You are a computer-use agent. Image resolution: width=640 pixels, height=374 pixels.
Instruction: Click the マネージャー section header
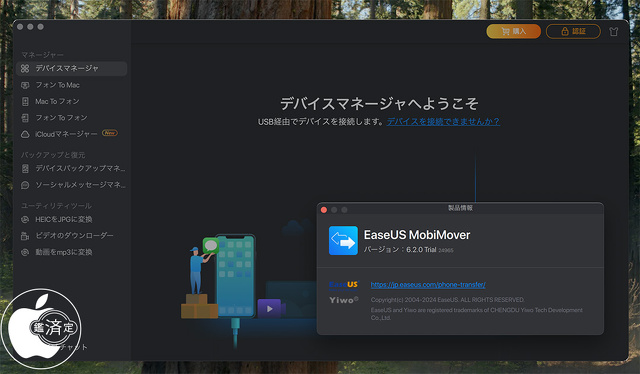(x=42, y=55)
